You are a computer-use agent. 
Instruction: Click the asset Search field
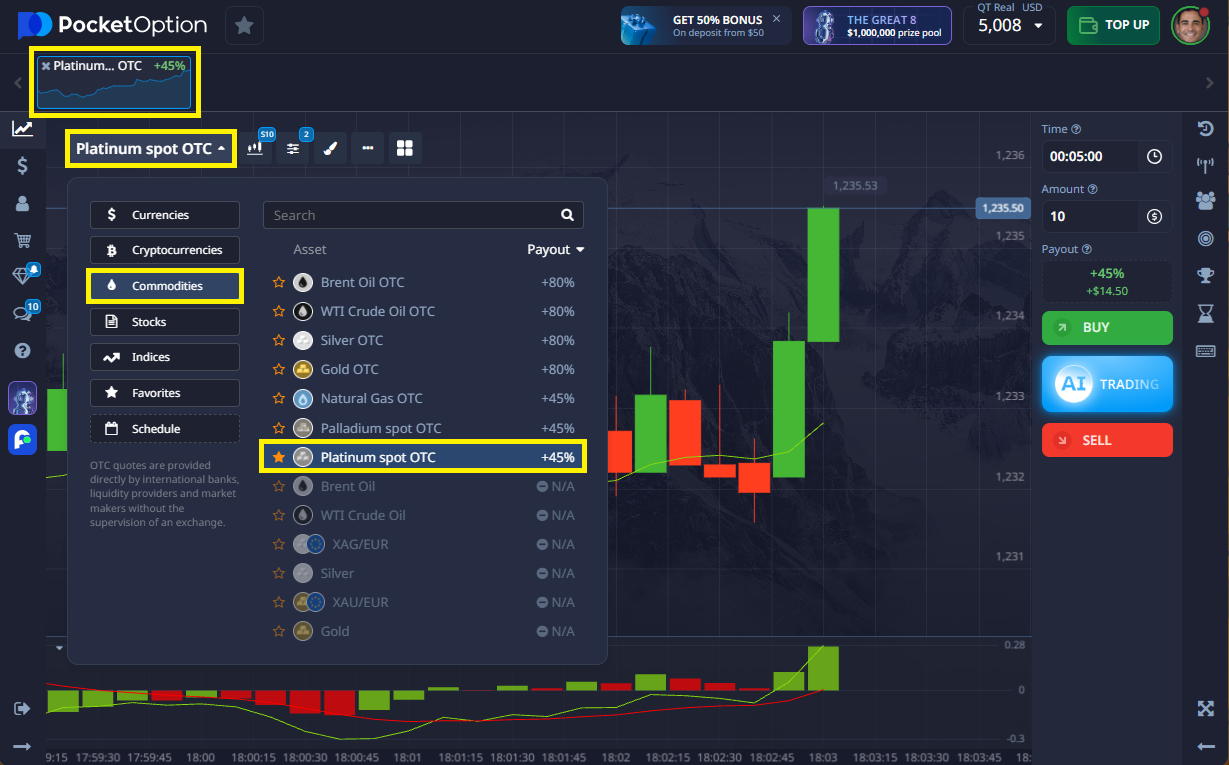pyautogui.click(x=413, y=215)
